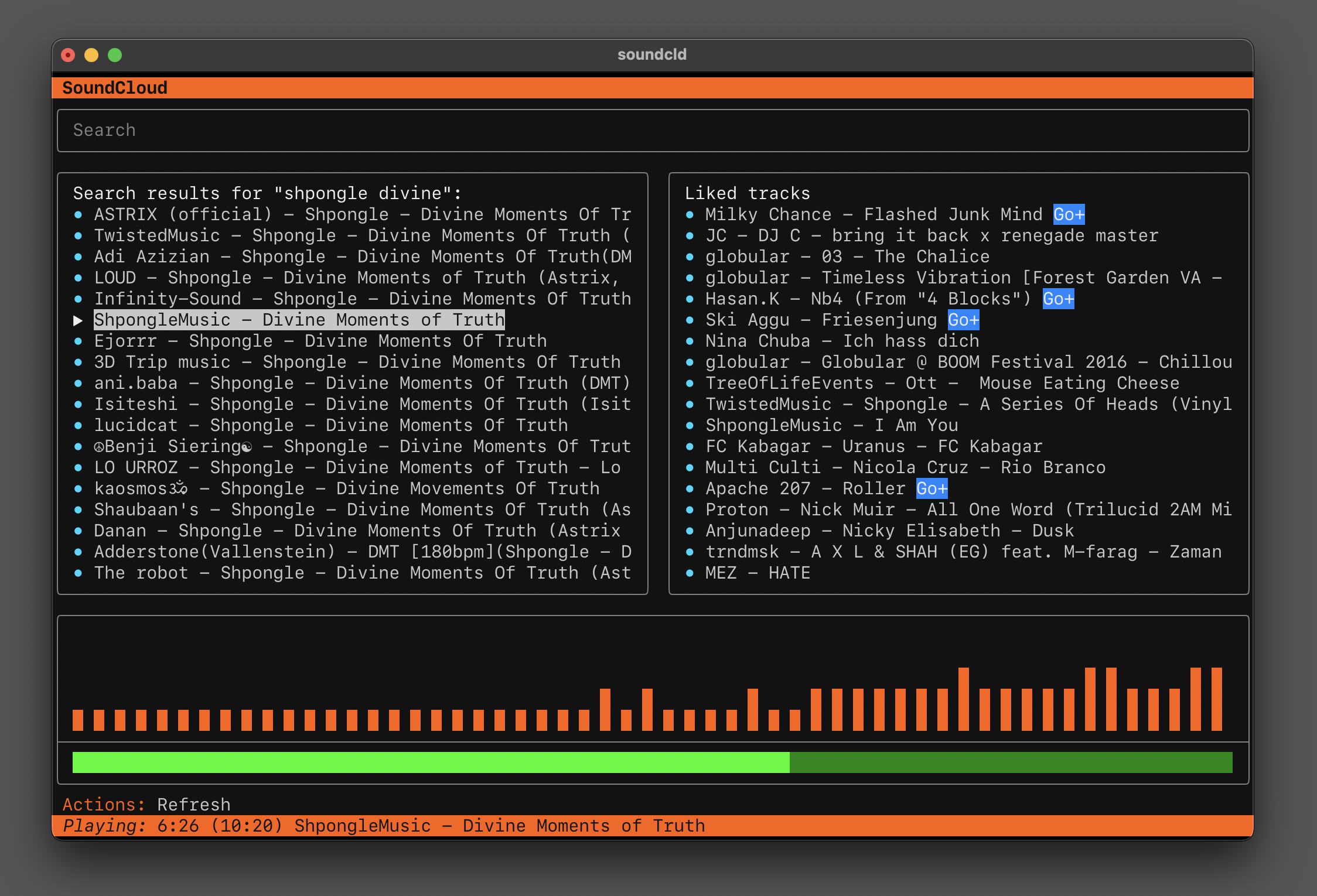Maximize the soundcld window
The image size is (1317, 896).
pos(115,55)
